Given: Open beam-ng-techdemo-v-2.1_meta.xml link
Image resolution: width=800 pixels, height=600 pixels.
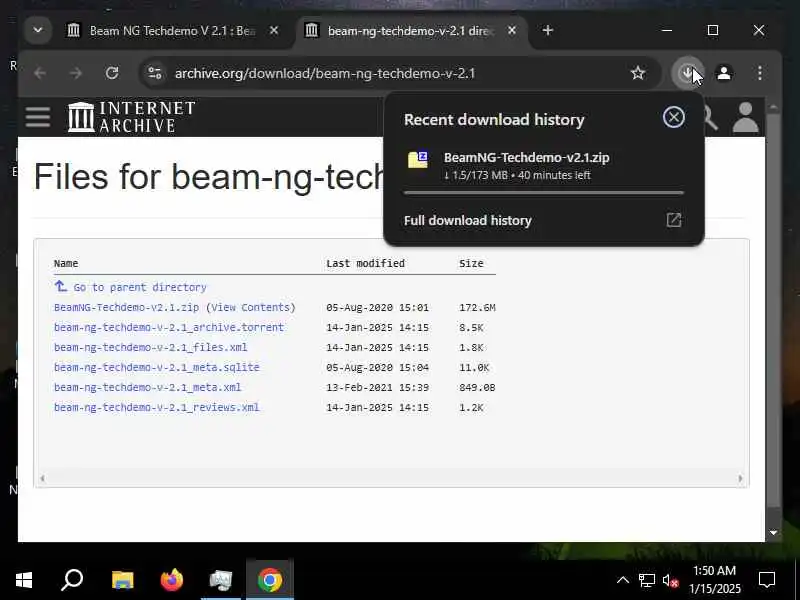Looking at the screenshot, I should click(147, 387).
